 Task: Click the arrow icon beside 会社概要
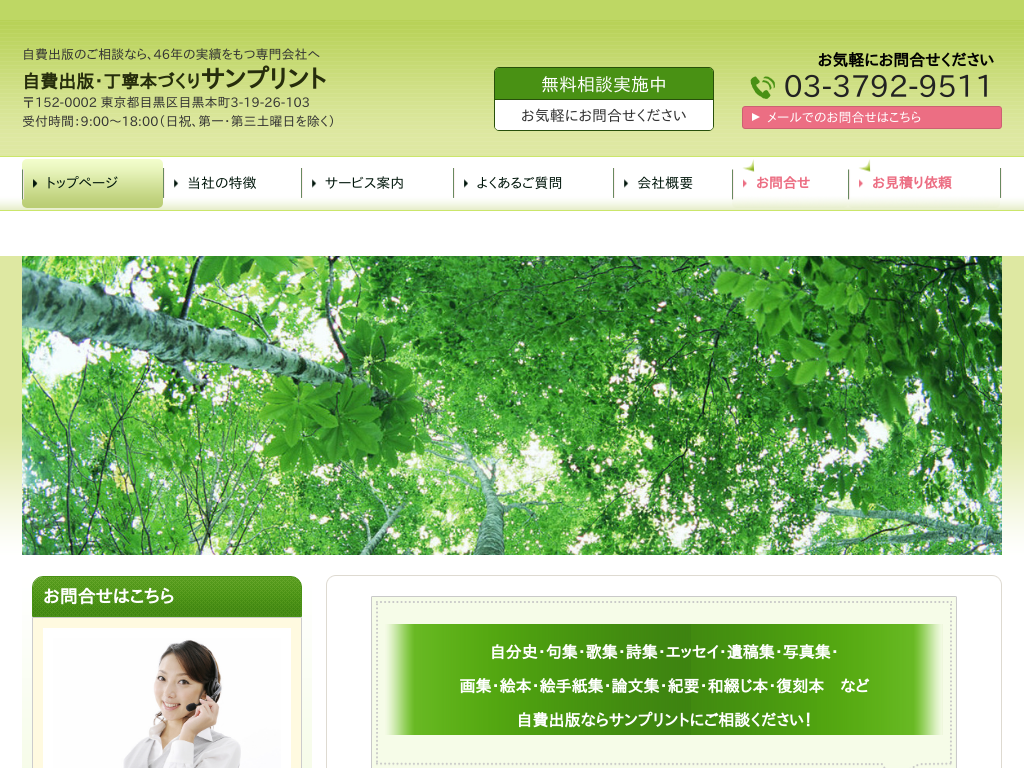point(626,183)
